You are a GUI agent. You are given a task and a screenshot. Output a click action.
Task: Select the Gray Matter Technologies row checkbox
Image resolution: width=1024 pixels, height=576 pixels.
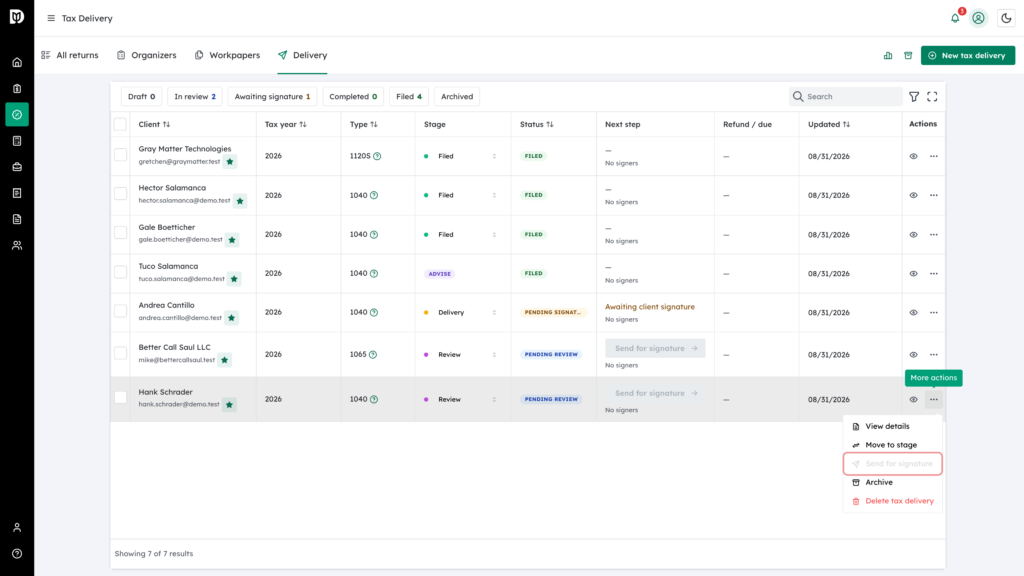click(x=120, y=155)
